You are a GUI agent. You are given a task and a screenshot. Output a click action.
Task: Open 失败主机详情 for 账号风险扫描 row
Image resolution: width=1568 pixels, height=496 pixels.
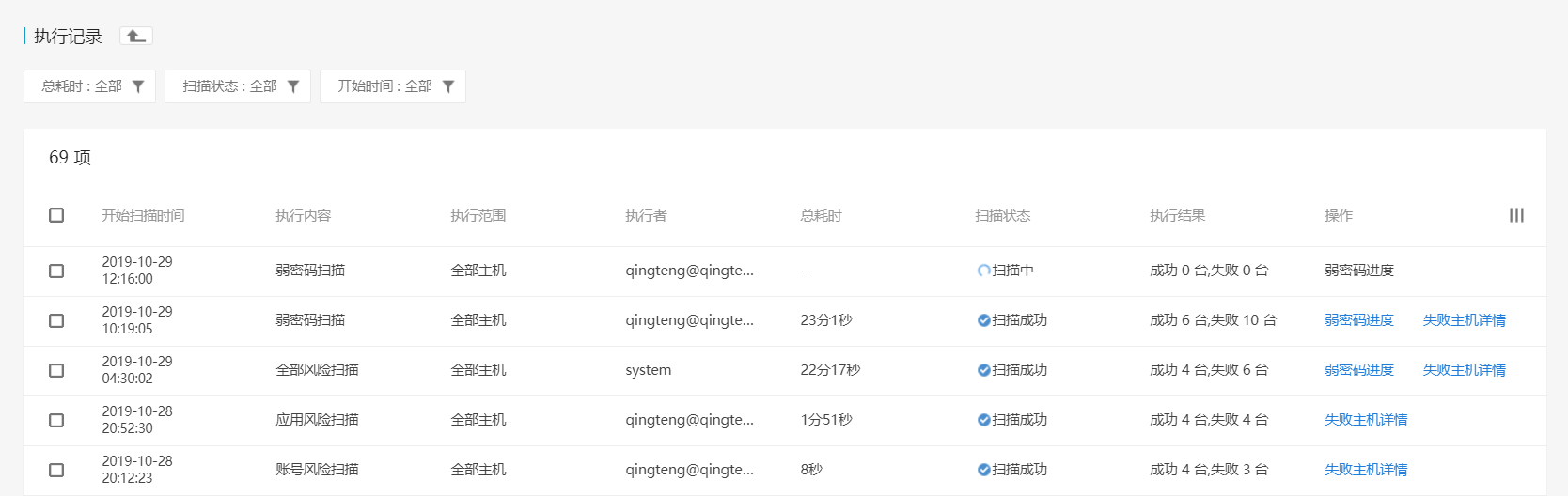point(1365,470)
